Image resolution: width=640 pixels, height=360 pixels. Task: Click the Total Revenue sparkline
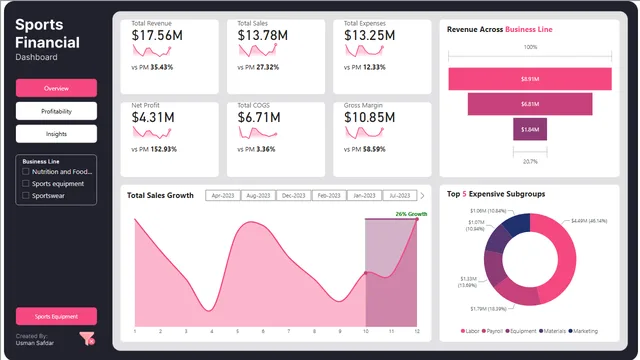pyautogui.click(x=152, y=51)
